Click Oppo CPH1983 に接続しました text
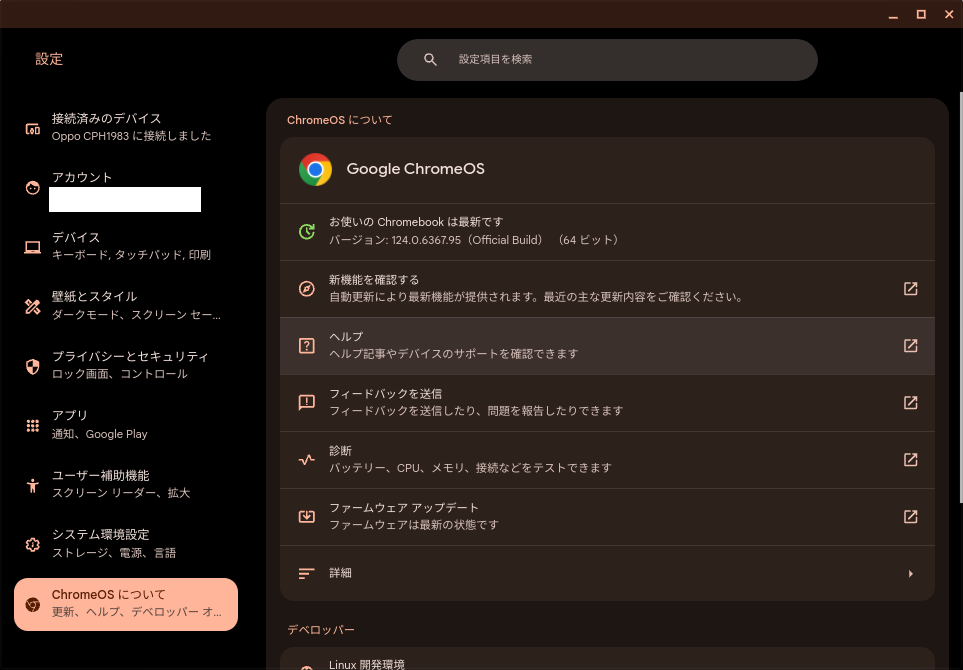The height and width of the screenshot is (670, 963). [131, 136]
